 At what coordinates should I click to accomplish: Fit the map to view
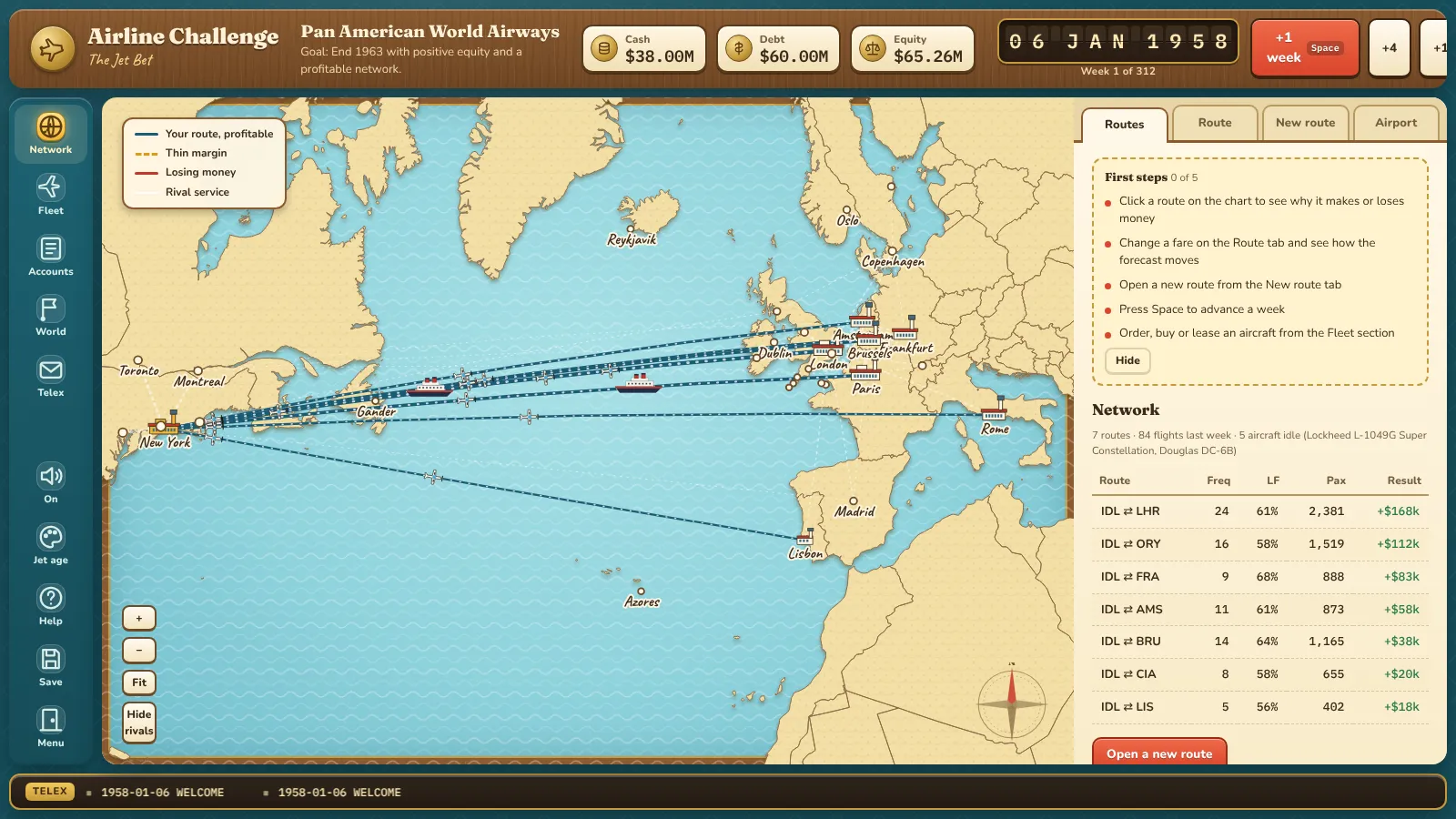[x=139, y=682]
